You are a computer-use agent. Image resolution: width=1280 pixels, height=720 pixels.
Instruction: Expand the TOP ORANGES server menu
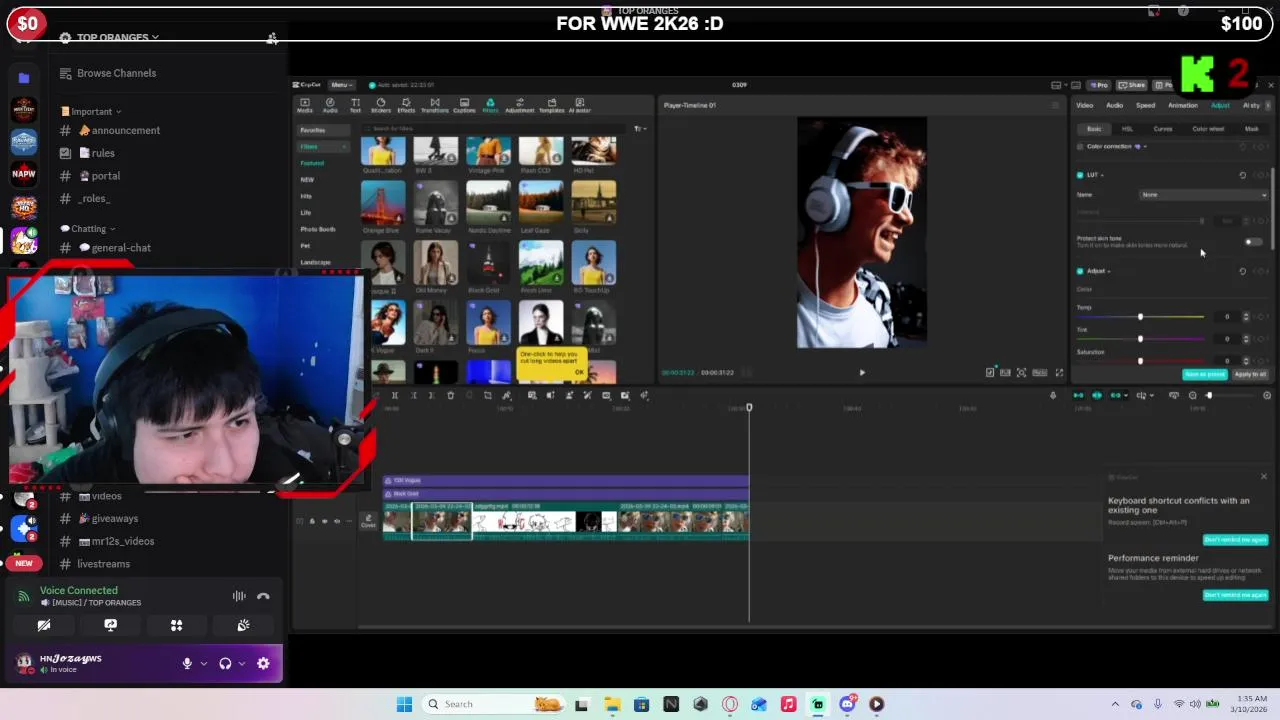[118, 37]
